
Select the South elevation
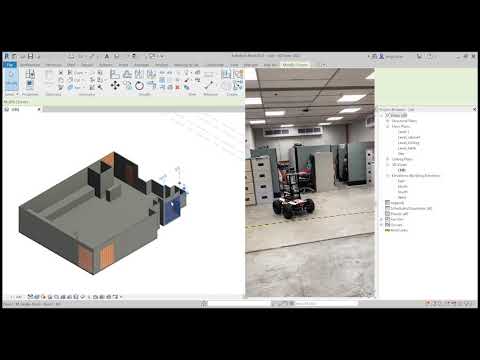403,192
